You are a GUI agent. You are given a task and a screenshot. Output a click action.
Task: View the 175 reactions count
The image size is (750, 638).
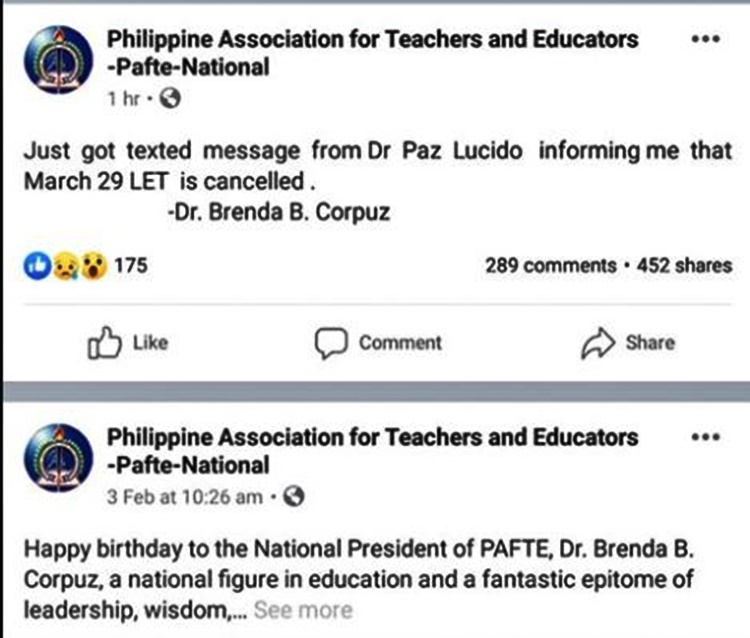131,265
